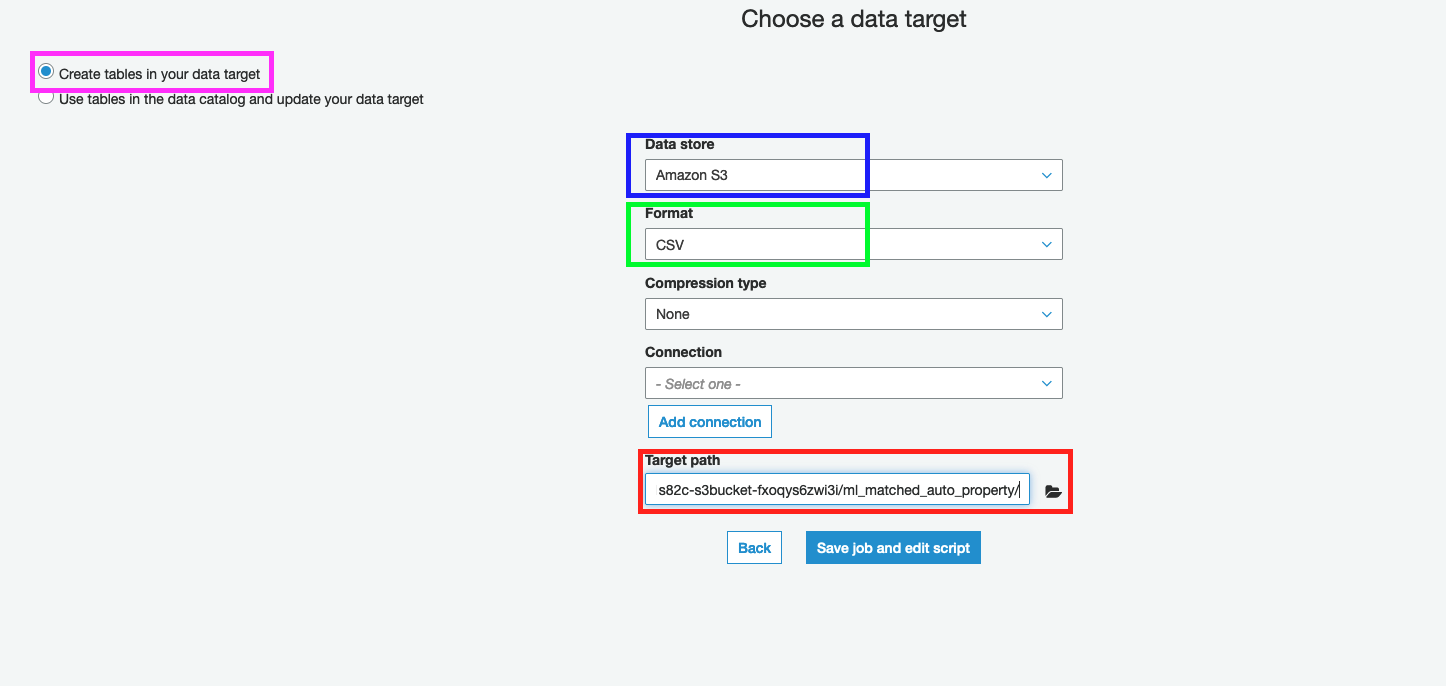Click the 'Target path' field label
Image resolution: width=1446 pixels, height=686 pixels.
682,460
